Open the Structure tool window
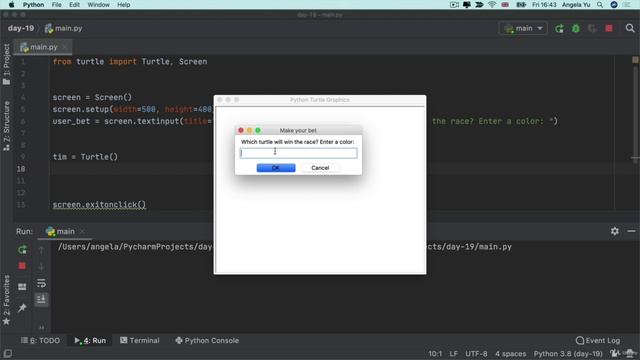Viewport: 640px width, 360px height. point(6,126)
